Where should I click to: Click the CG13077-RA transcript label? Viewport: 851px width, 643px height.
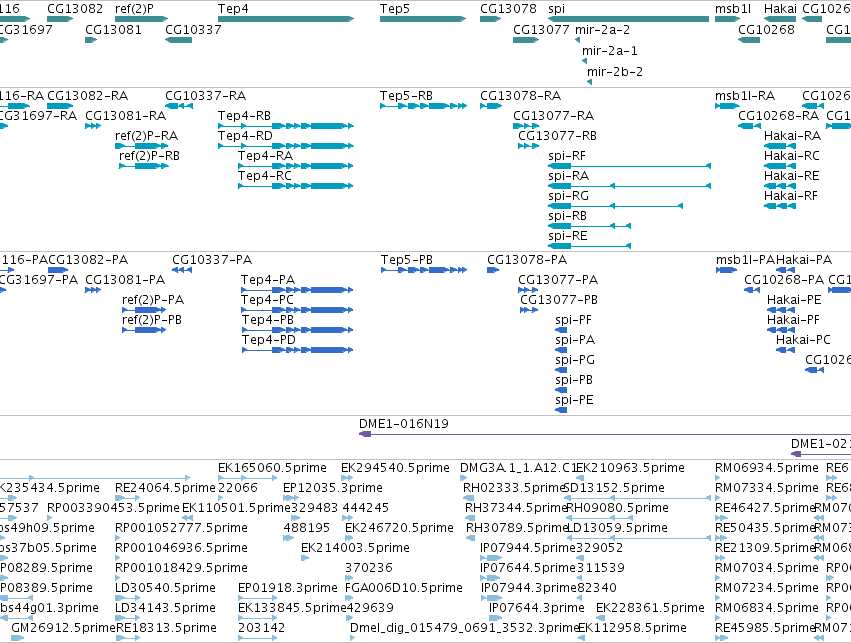click(553, 116)
